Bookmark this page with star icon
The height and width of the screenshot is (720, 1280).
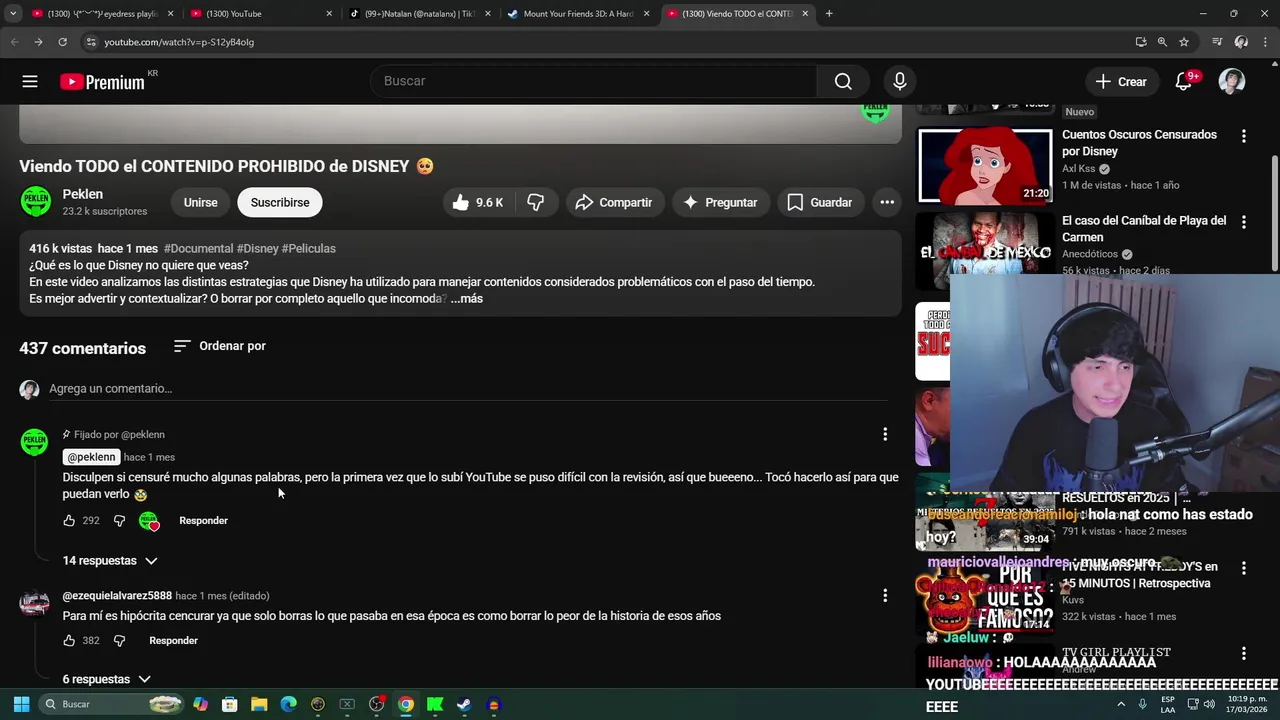1184,42
